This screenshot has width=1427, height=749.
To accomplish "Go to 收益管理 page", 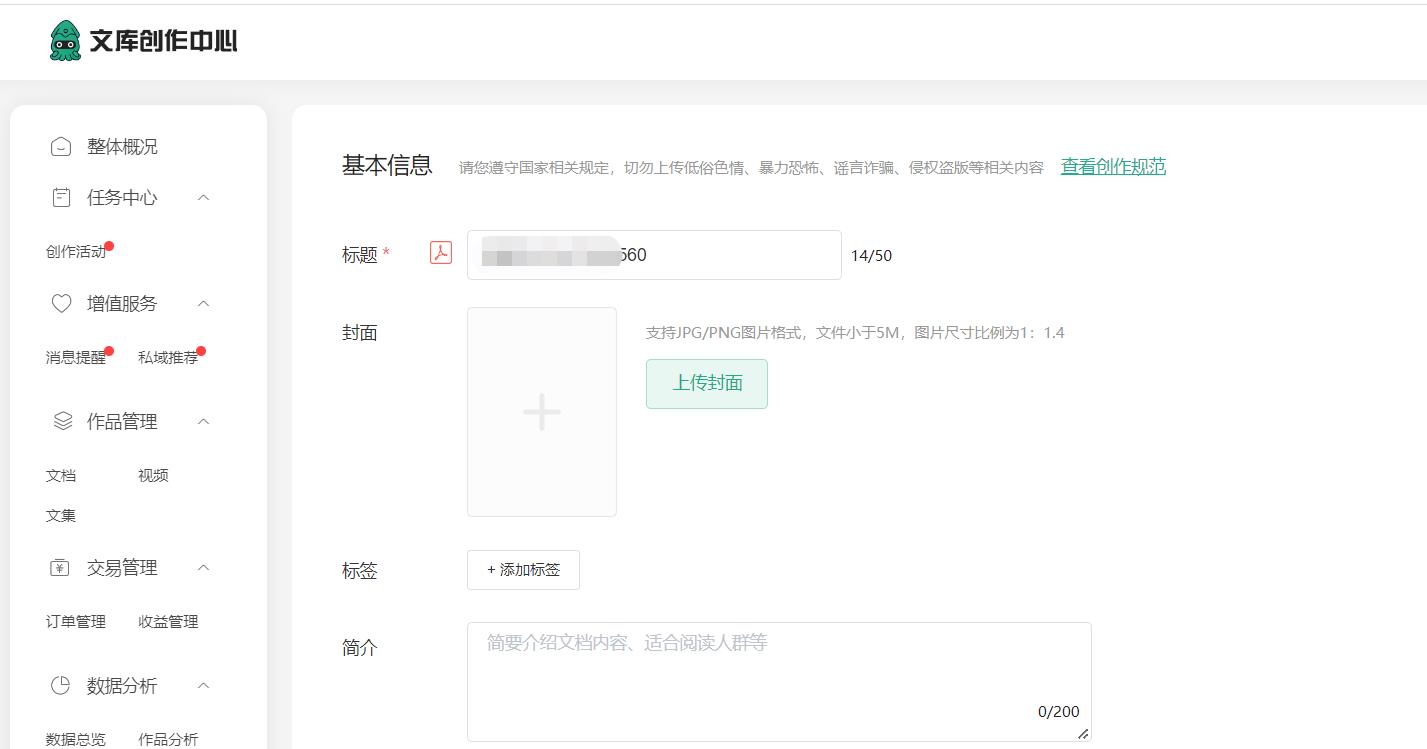I will (x=168, y=622).
